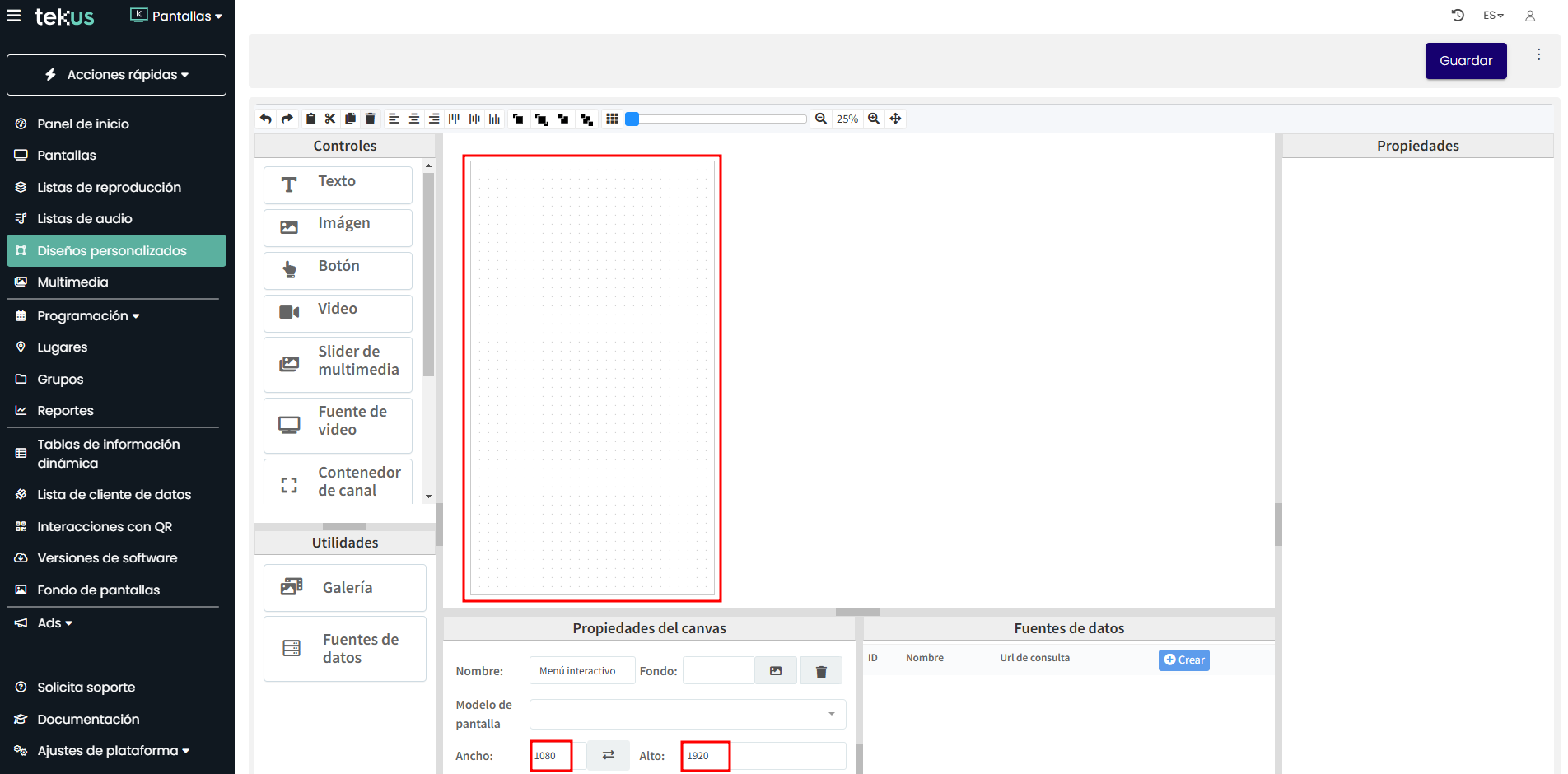The height and width of the screenshot is (774, 1568).
Task: Click the paste clipboard icon
Action: pos(310,119)
